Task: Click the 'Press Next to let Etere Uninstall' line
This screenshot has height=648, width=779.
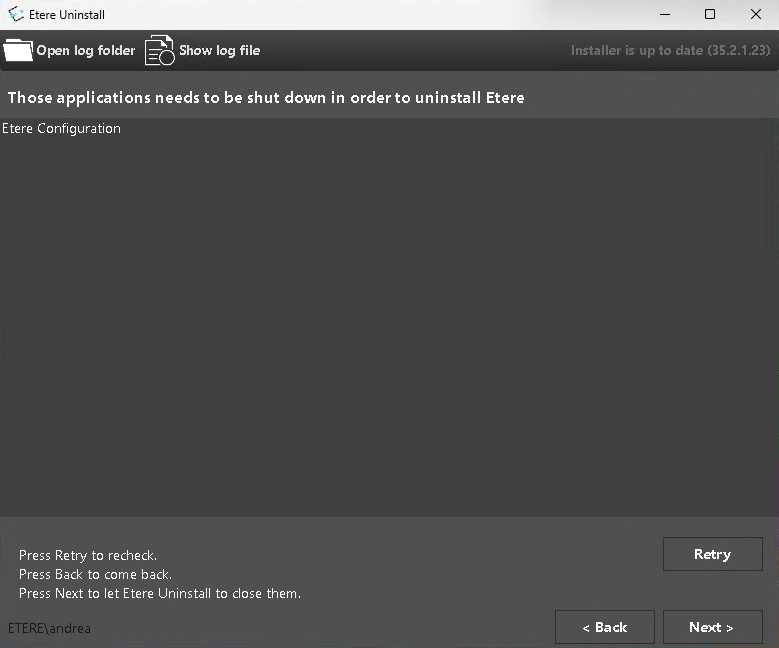Action: tap(160, 593)
